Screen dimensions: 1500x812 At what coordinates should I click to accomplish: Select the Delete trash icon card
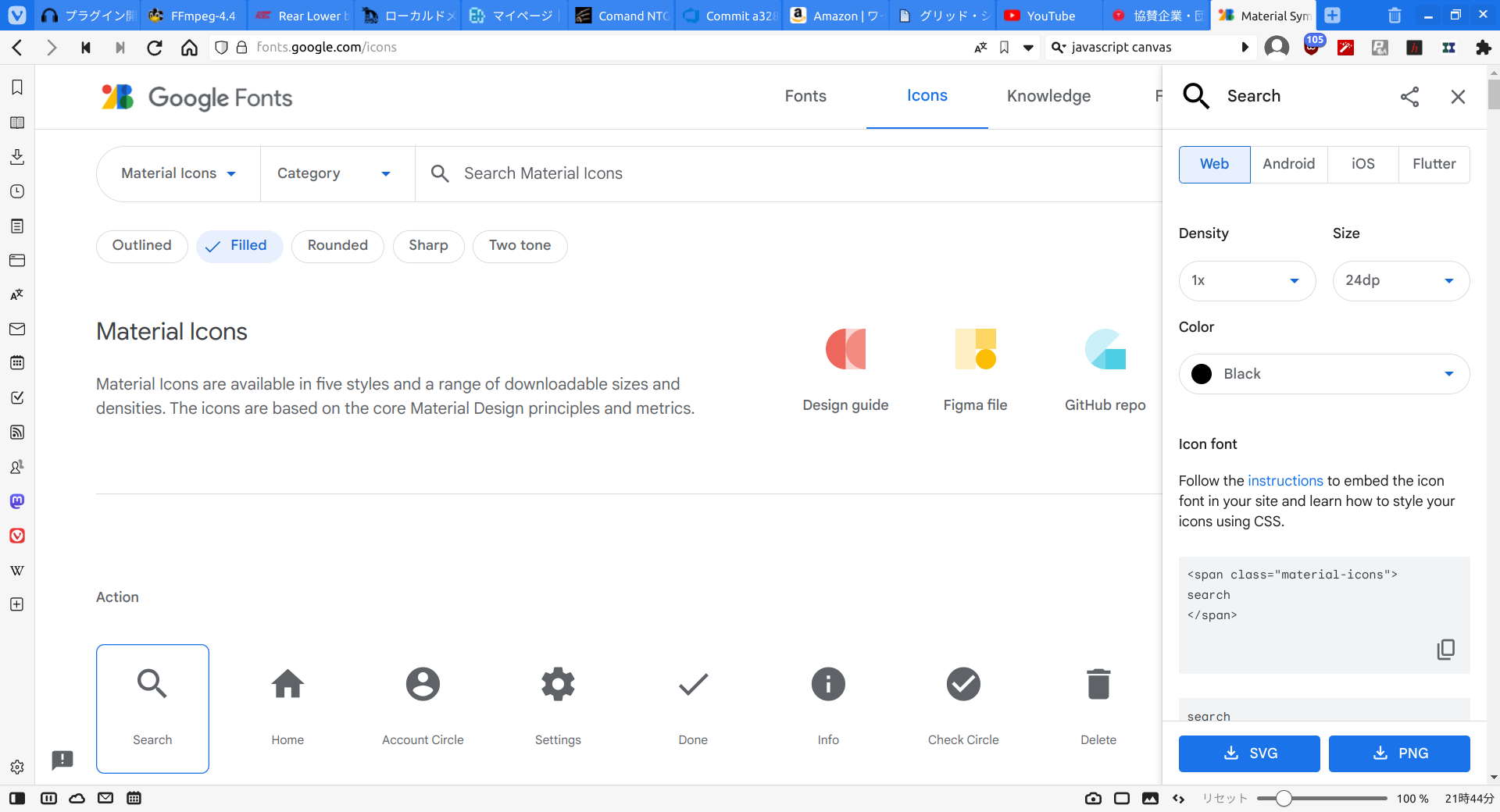click(x=1098, y=708)
